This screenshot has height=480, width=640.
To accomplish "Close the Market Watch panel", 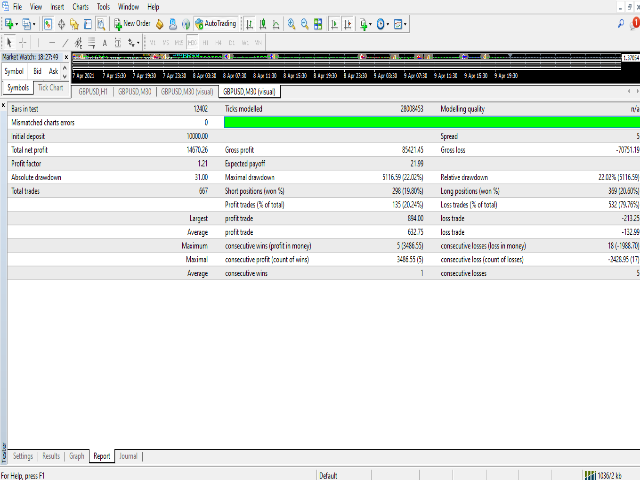I will point(66,57).
